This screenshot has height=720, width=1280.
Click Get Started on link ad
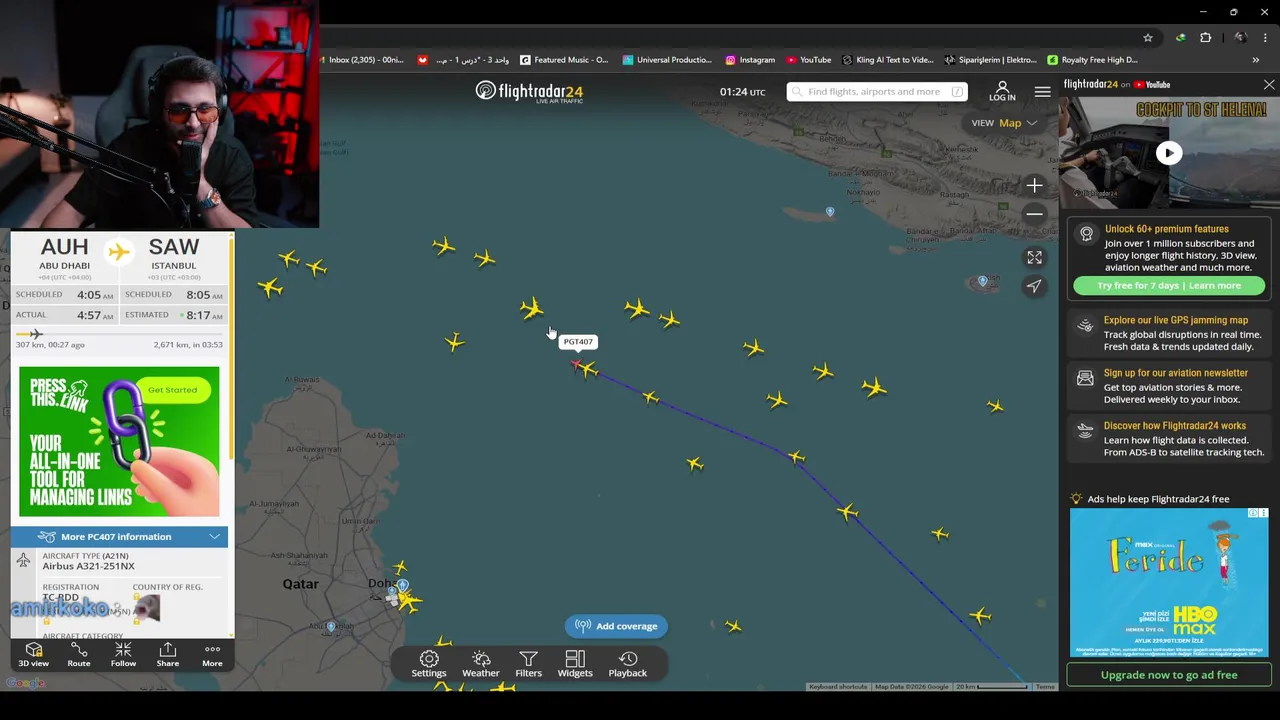[173, 390]
